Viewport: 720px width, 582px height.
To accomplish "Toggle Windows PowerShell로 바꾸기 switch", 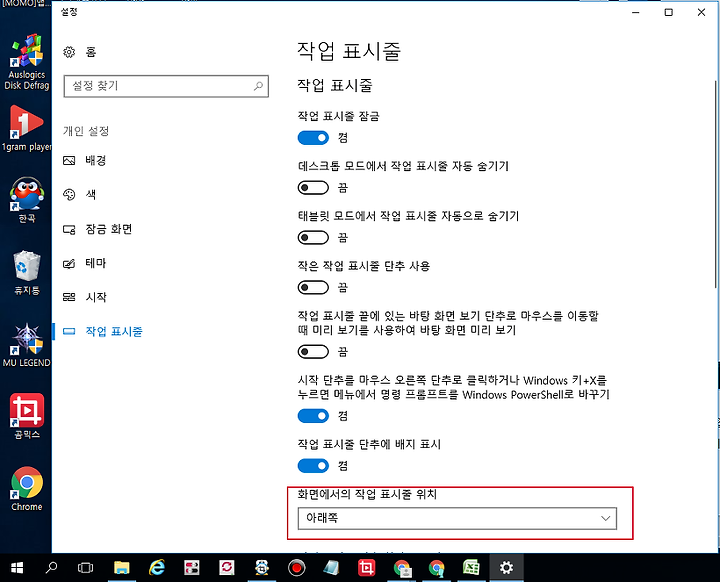I will [x=313, y=416].
